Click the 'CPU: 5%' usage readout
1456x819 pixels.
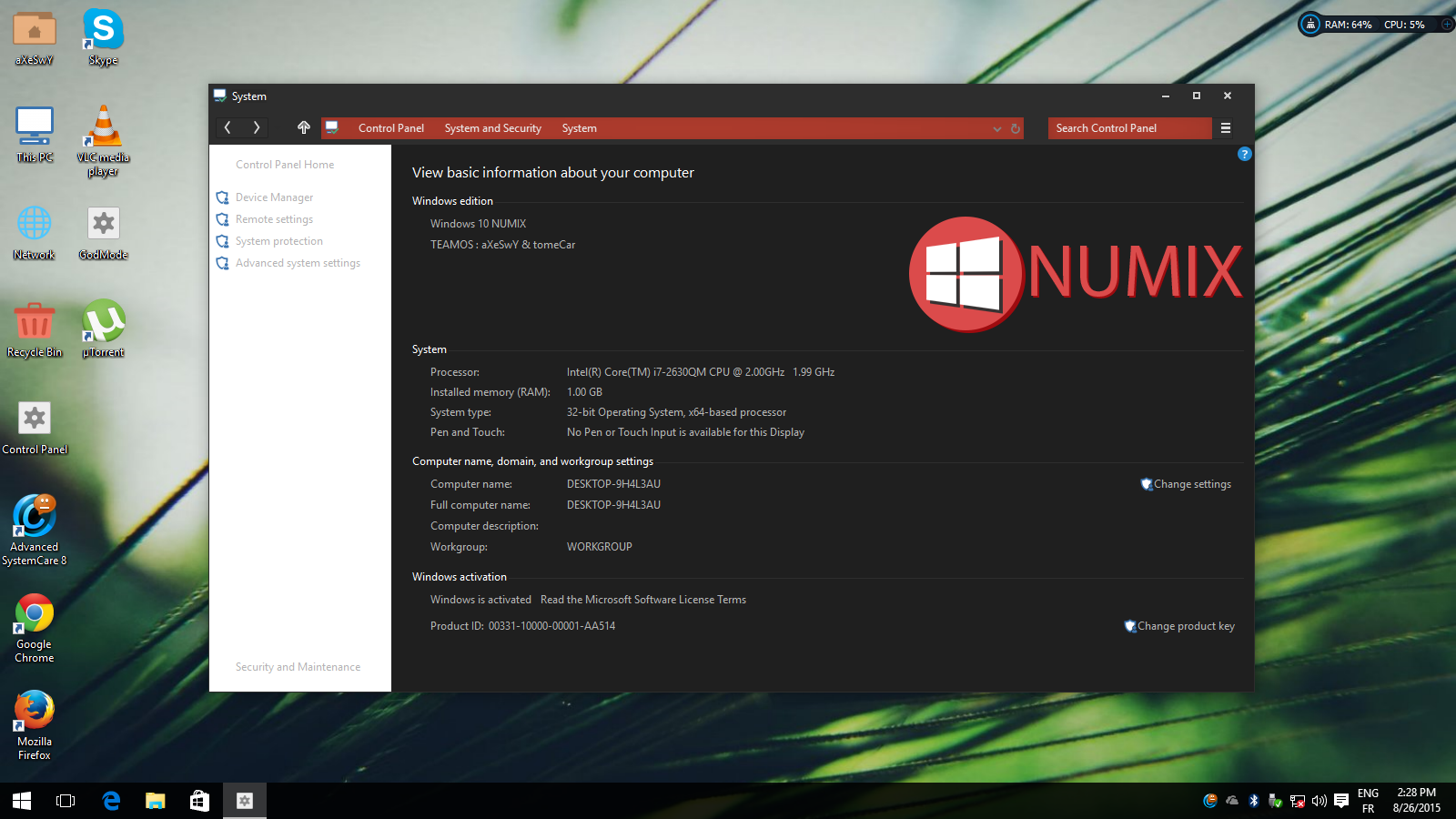click(1404, 25)
